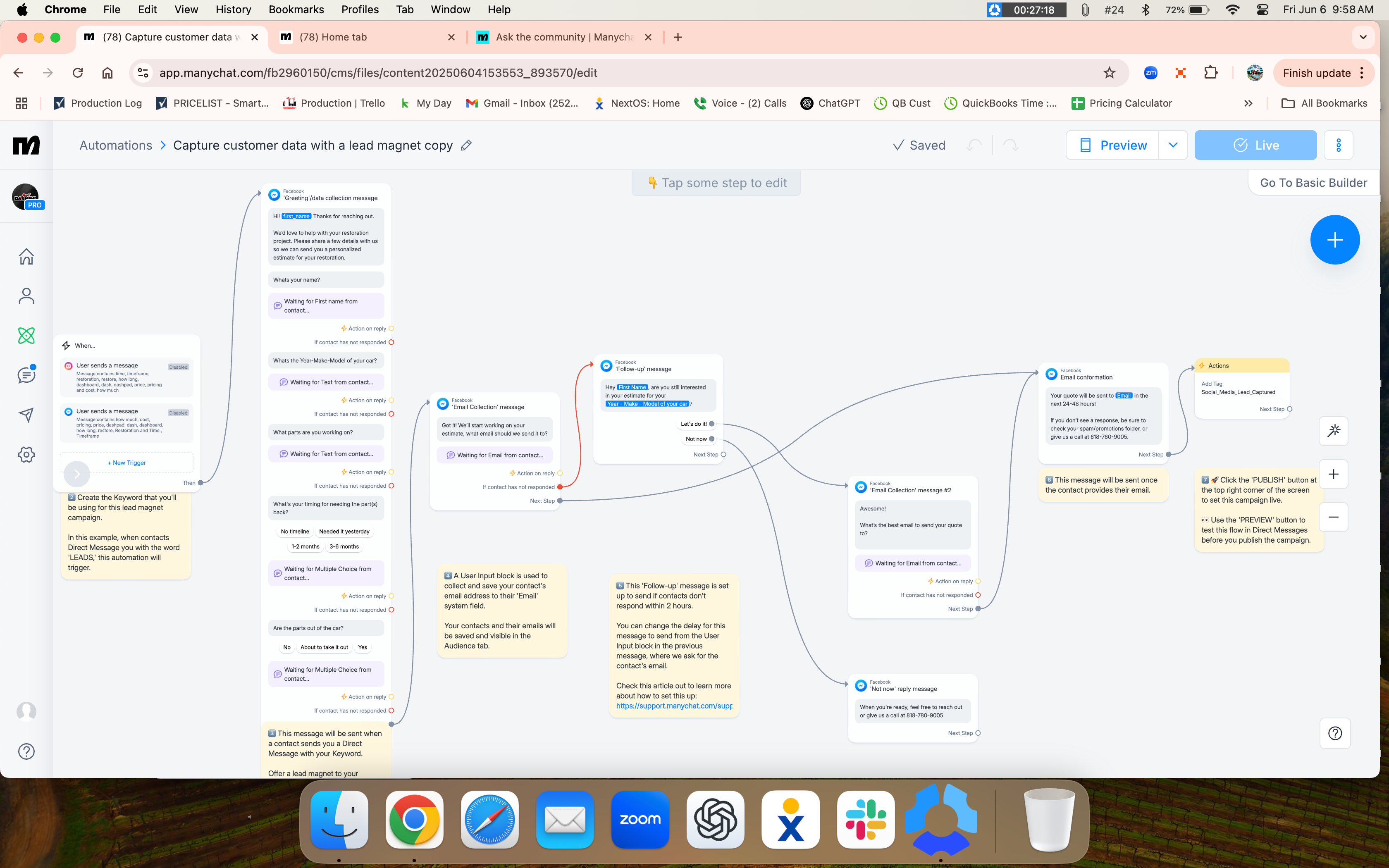Click the address bar URL
The image size is (1389, 868).
(x=378, y=73)
